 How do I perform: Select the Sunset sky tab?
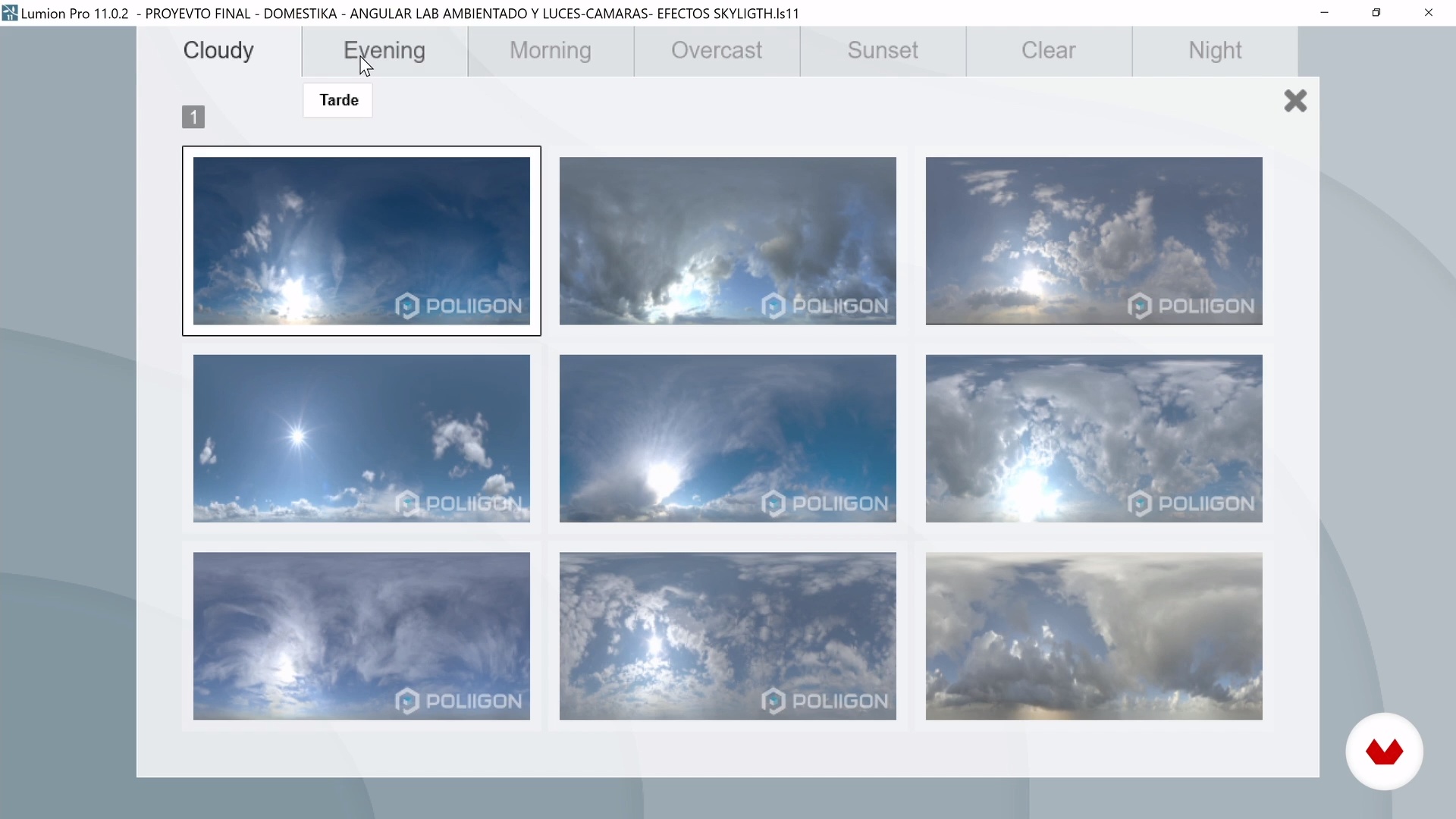[x=883, y=51]
